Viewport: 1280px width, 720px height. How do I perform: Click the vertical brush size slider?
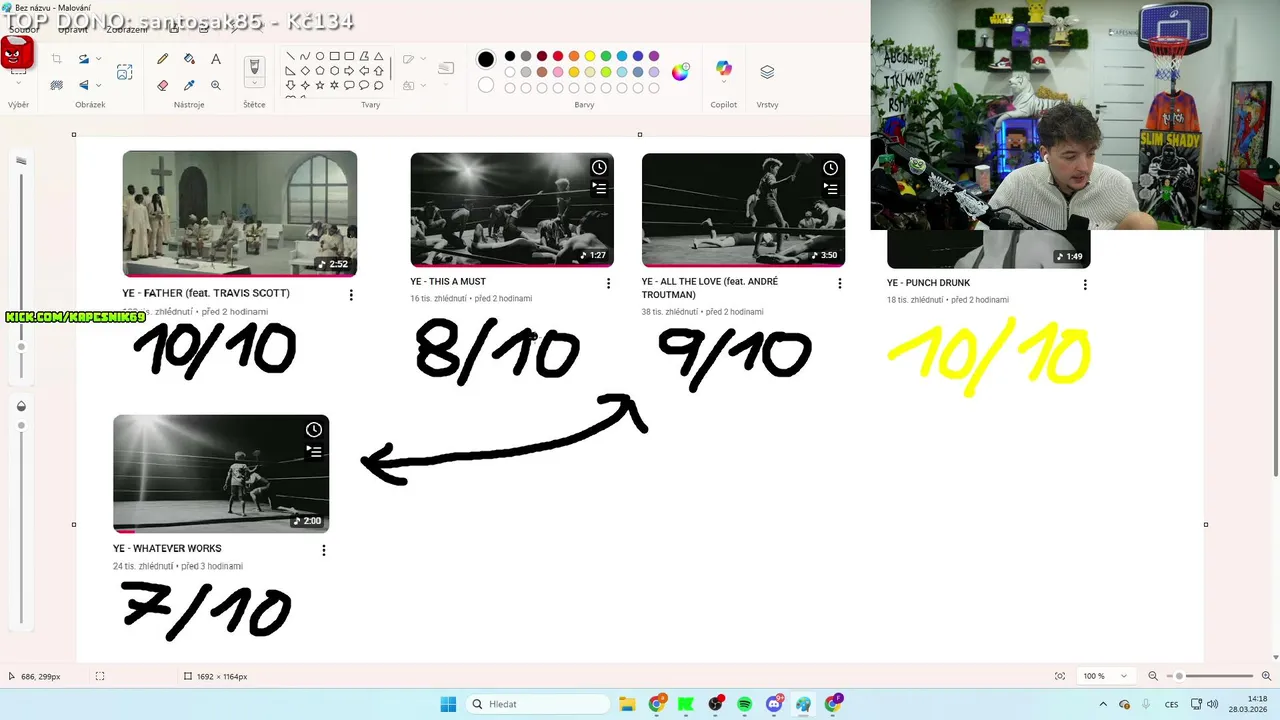click(x=21, y=275)
